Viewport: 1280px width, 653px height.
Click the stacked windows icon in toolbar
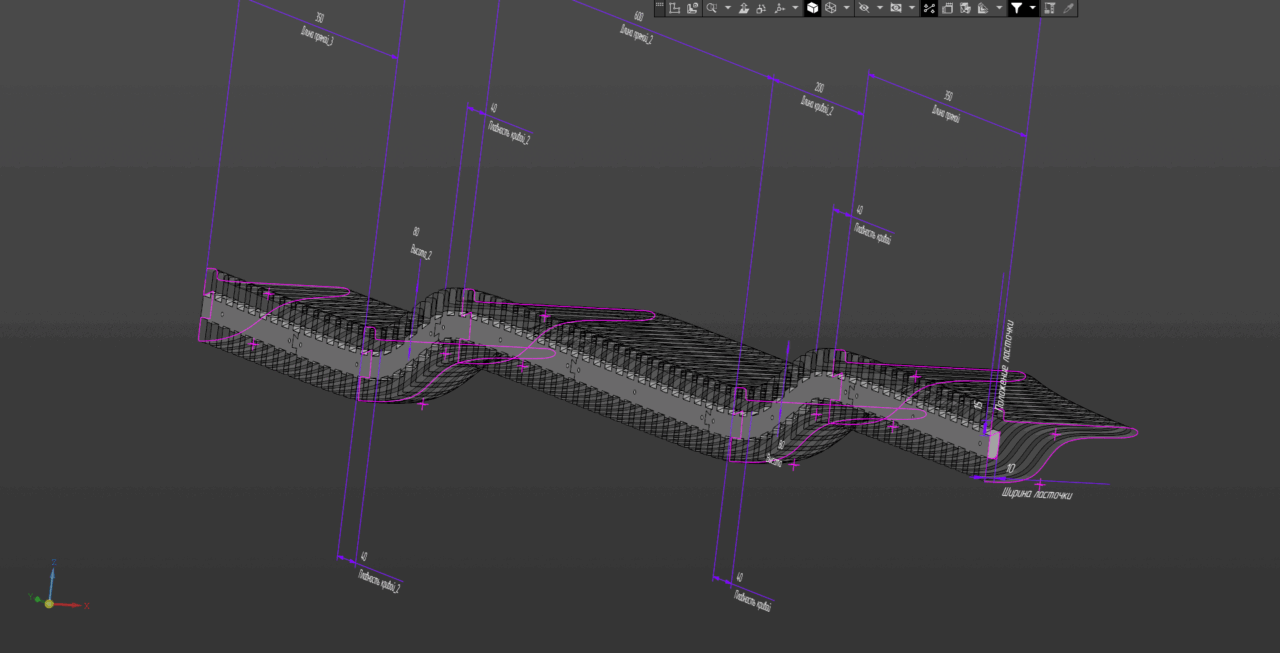coord(947,8)
